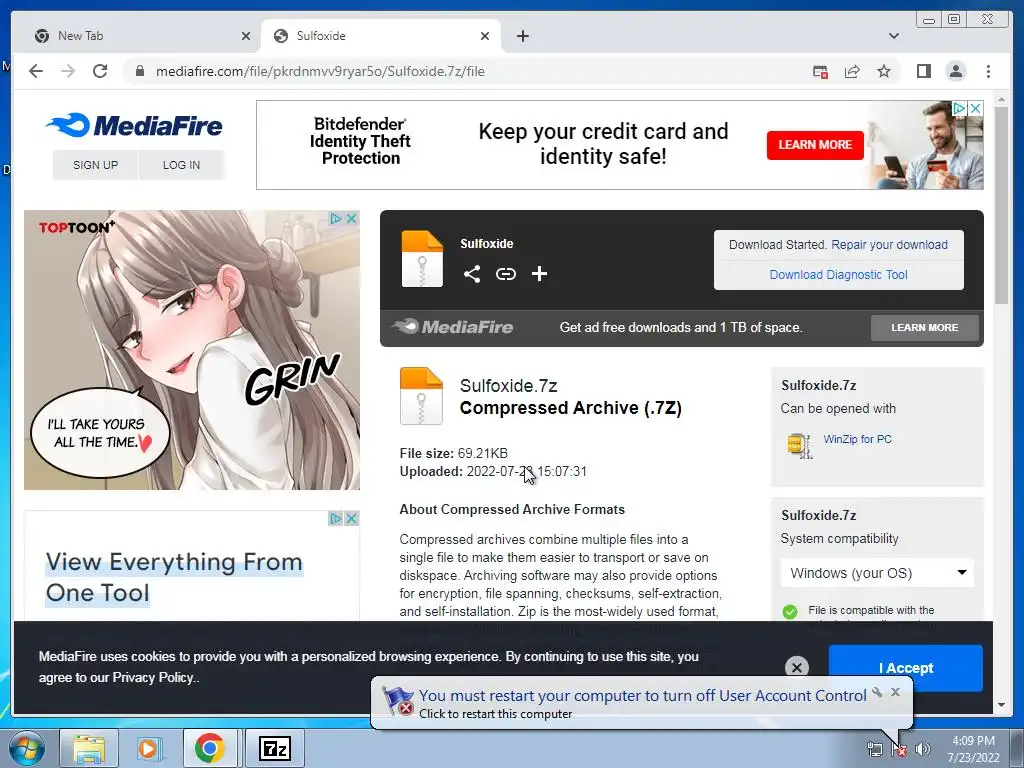Open a new browser tab
1024x768 pixels.
(x=522, y=36)
